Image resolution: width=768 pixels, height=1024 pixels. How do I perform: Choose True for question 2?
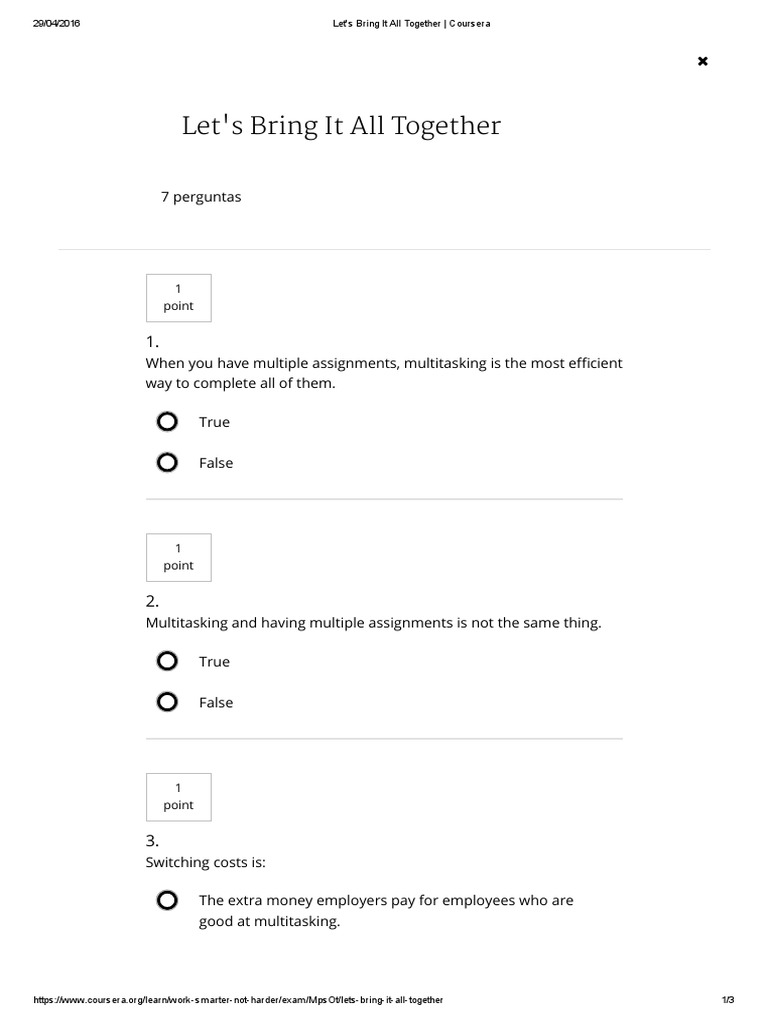pyautogui.click(x=167, y=661)
